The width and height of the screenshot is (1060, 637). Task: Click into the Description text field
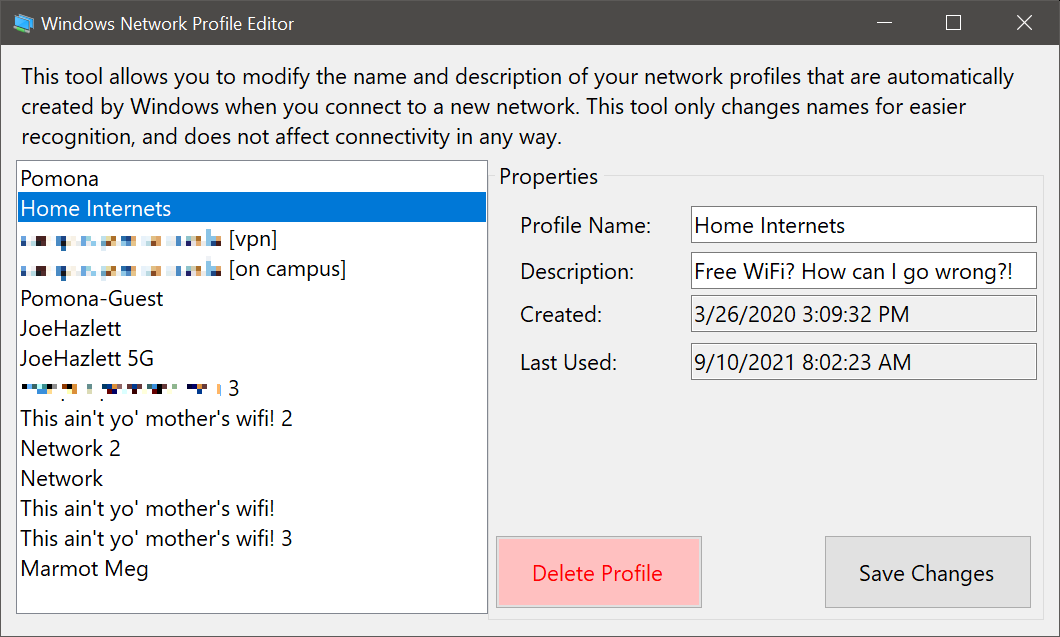[x=863, y=271]
